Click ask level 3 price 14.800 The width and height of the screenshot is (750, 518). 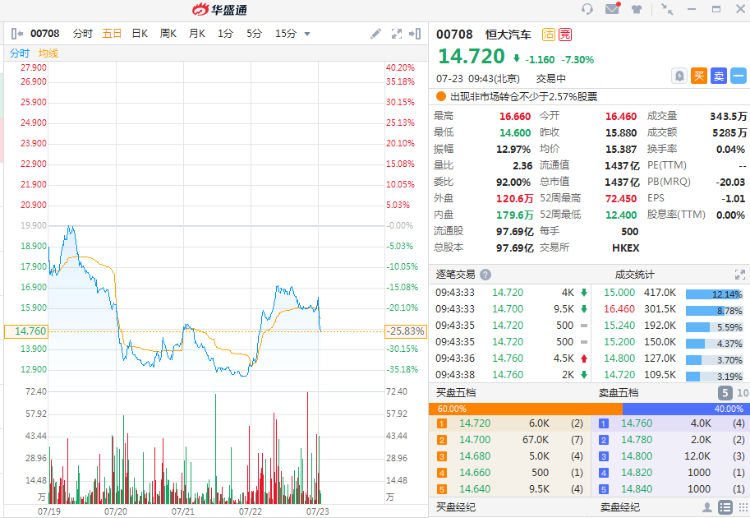click(x=637, y=456)
